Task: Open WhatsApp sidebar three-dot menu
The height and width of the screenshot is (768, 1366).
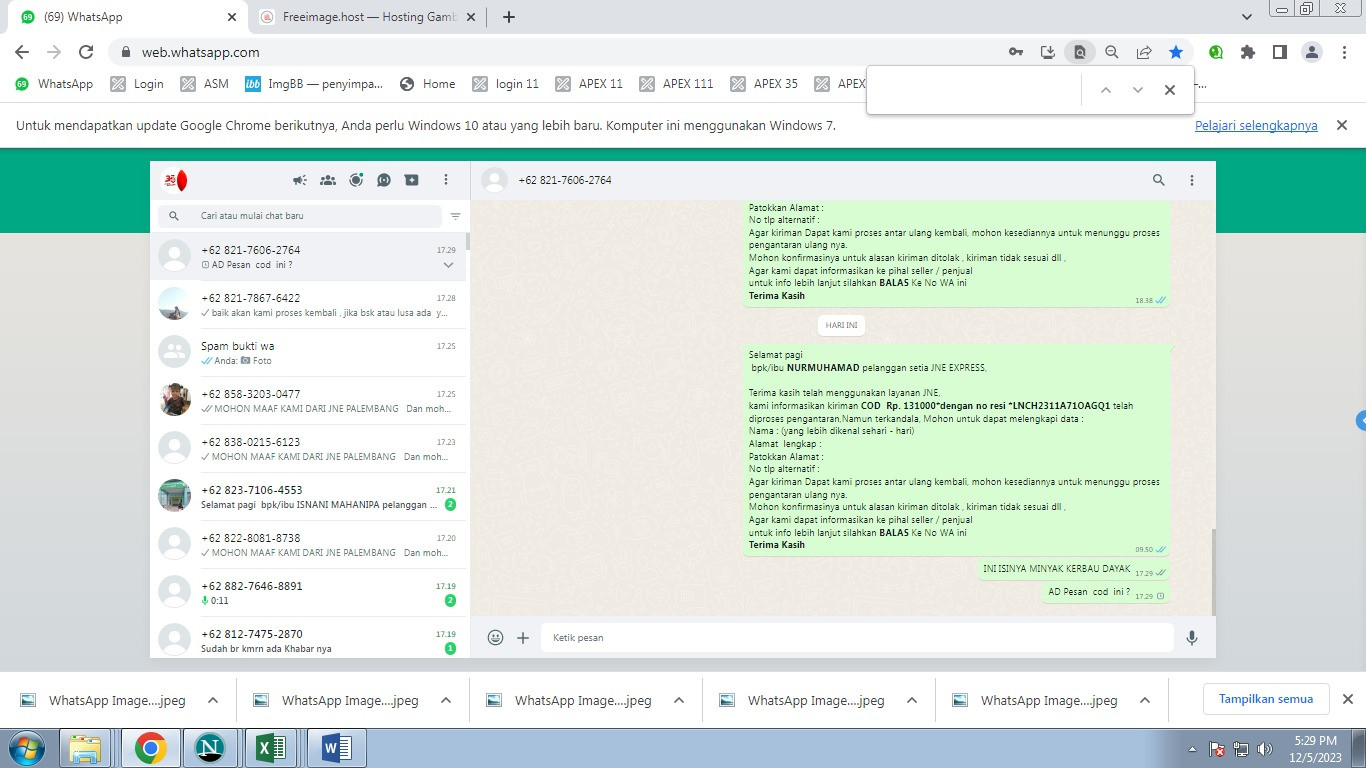Action: click(446, 180)
